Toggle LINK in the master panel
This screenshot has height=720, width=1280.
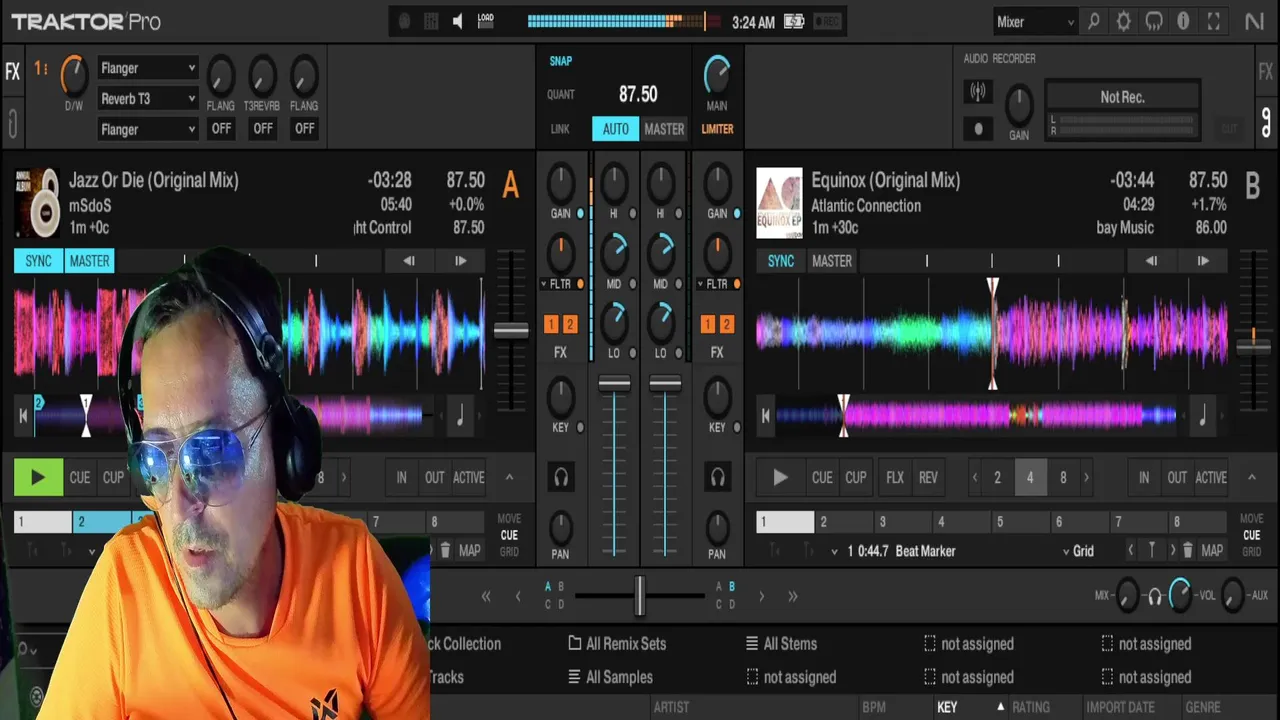click(x=560, y=129)
